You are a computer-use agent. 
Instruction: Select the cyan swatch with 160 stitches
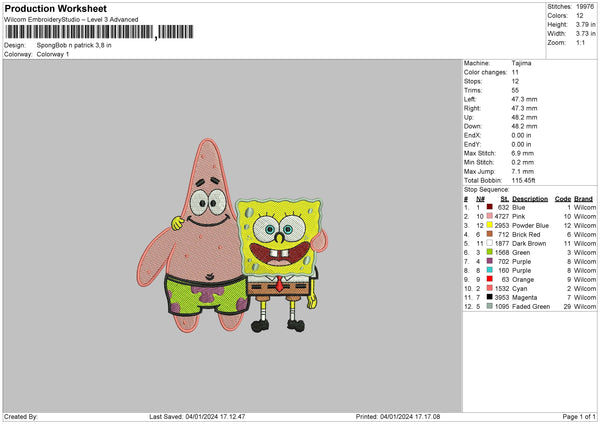[489, 270]
